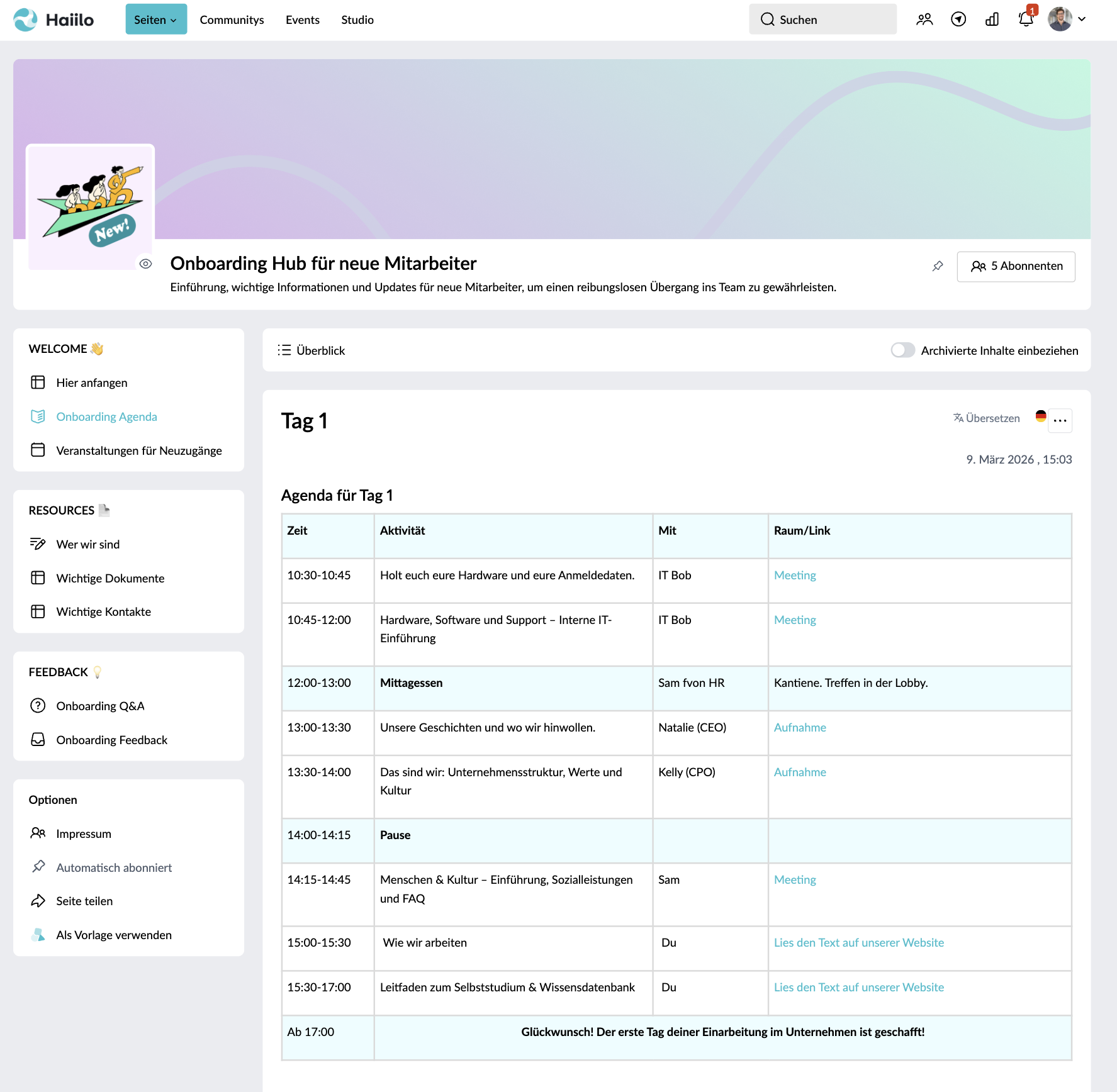Click the Onboarding Agenda book icon
1117x1092 pixels.
point(38,416)
